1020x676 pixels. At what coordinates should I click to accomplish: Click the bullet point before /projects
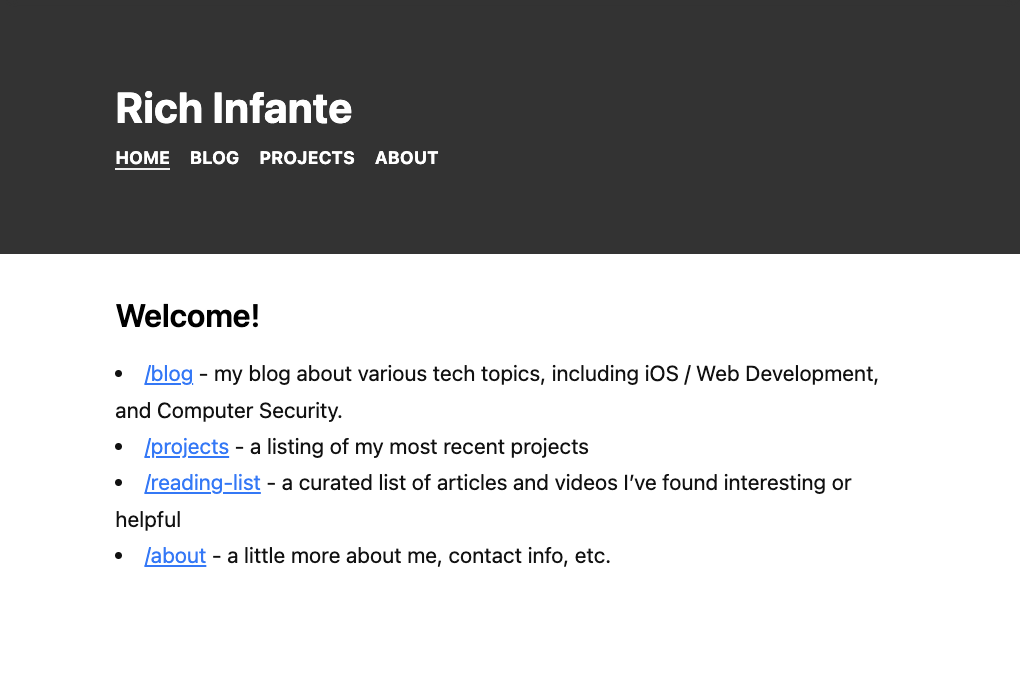[x=120, y=447]
